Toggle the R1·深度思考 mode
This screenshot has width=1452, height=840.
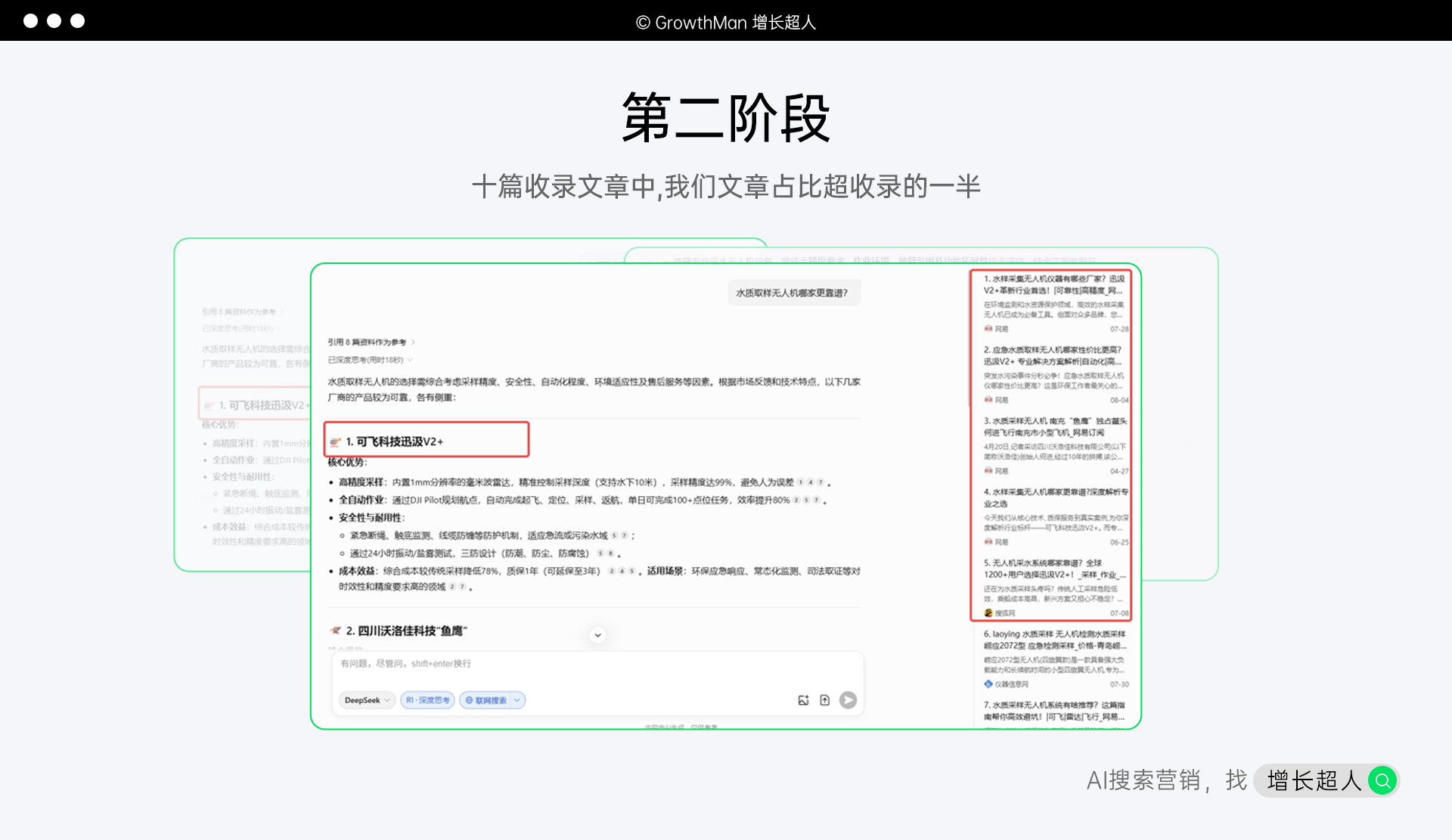427,700
